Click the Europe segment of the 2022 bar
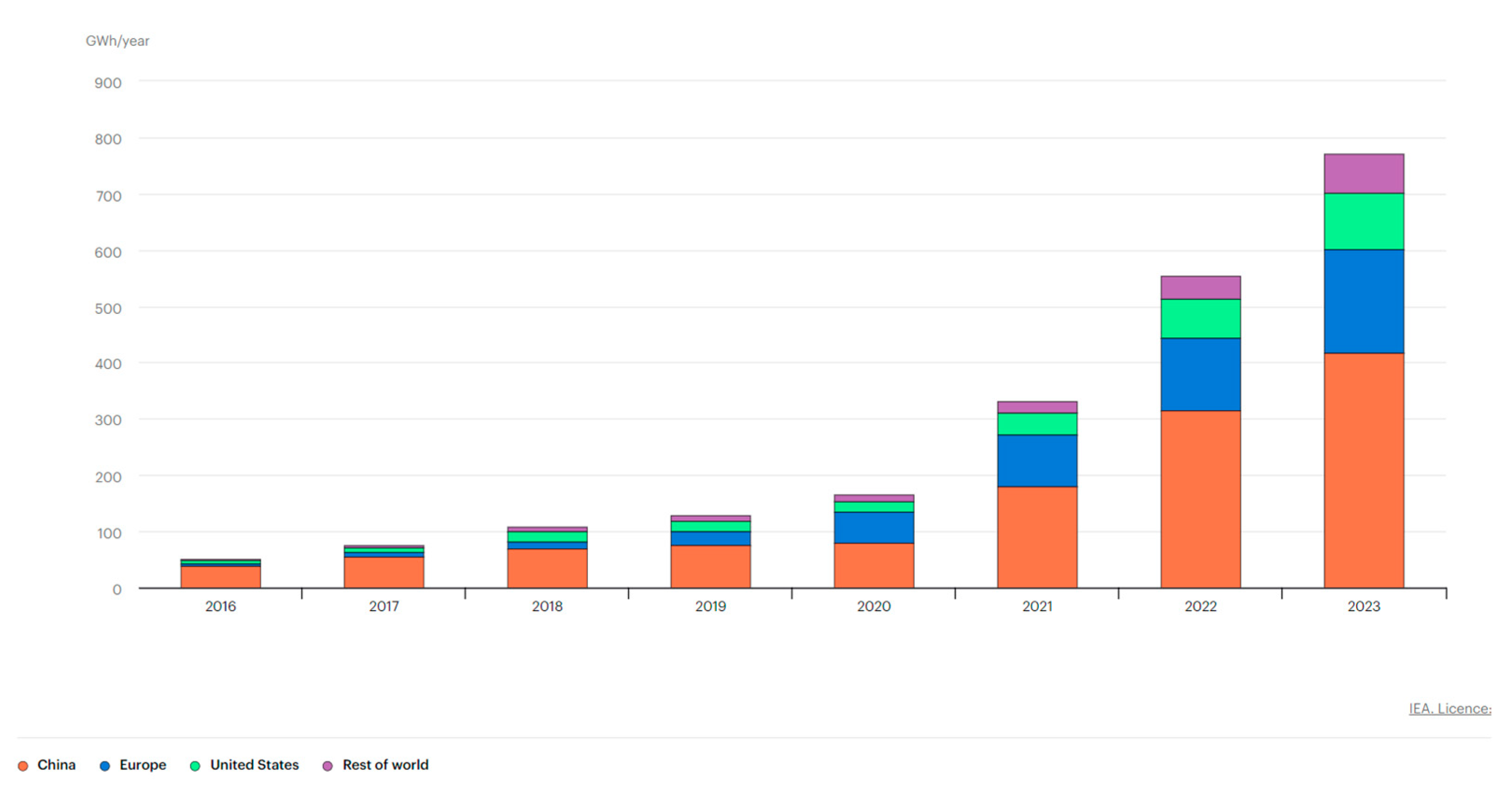 pyautogui.click(x=1200, y=374)
